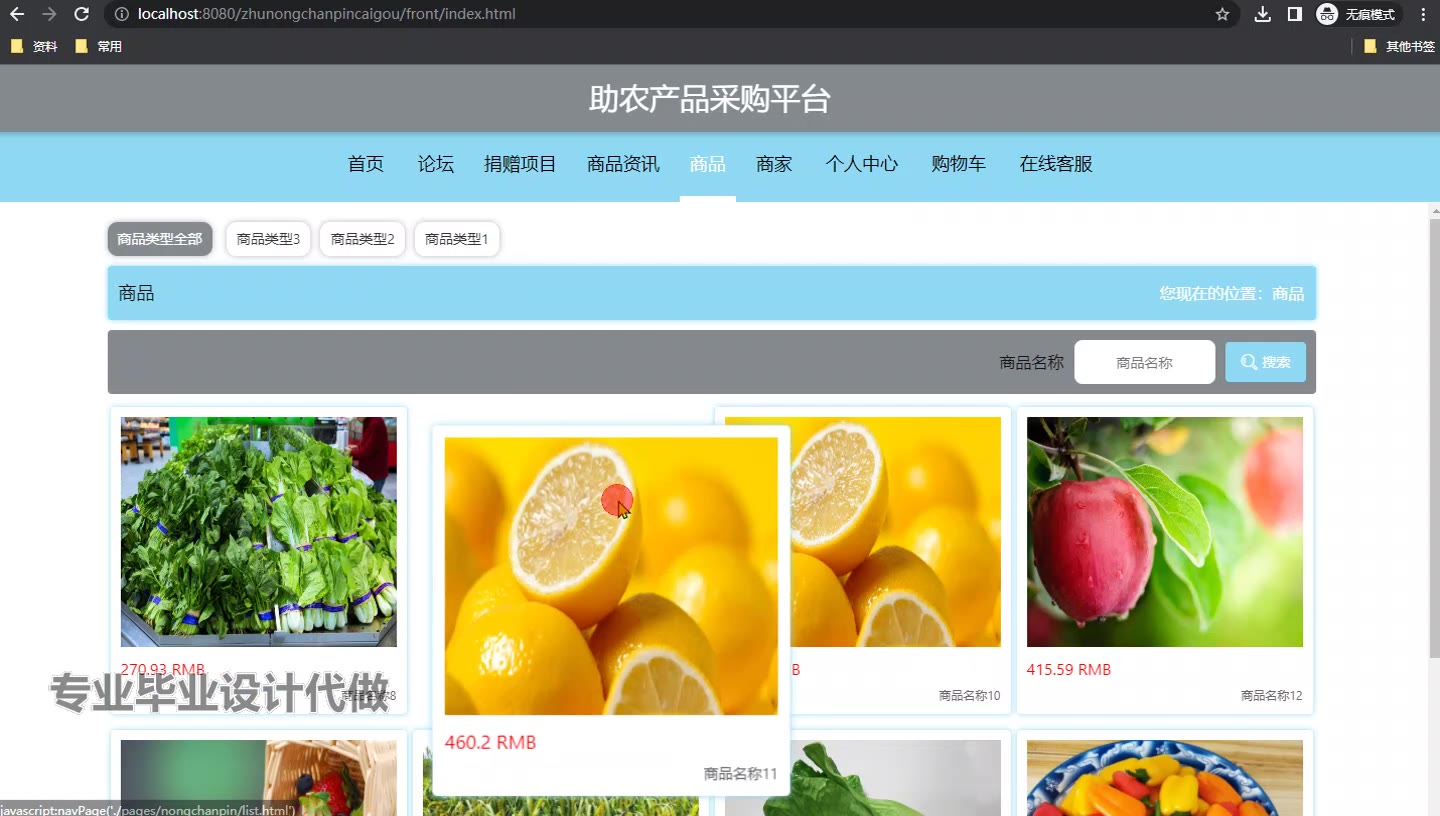This screenshot has width=1440, height=816.
Task: Open the 购物车 nav item
Action: click(x=958, y=164)
